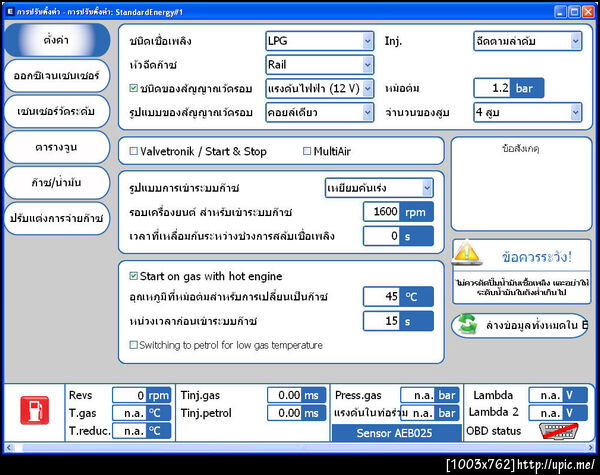Toggle checkbox next to ชนิดของสัญญาณวัดรอบ
This screenshot has height=475, width=600.
tap(134, 88)
